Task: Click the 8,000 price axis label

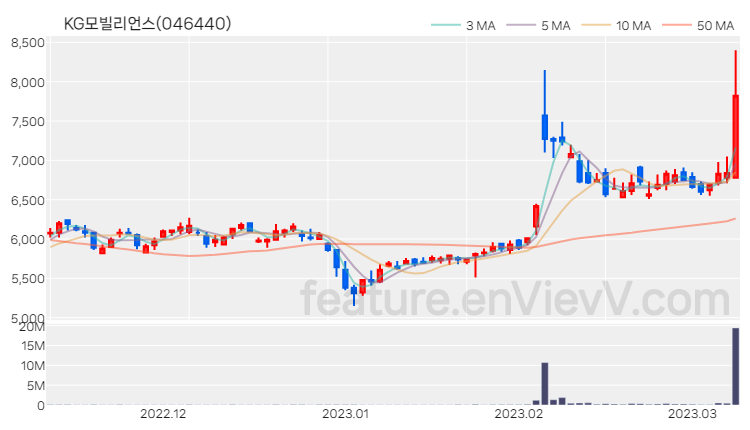Action: coord(28,83)
